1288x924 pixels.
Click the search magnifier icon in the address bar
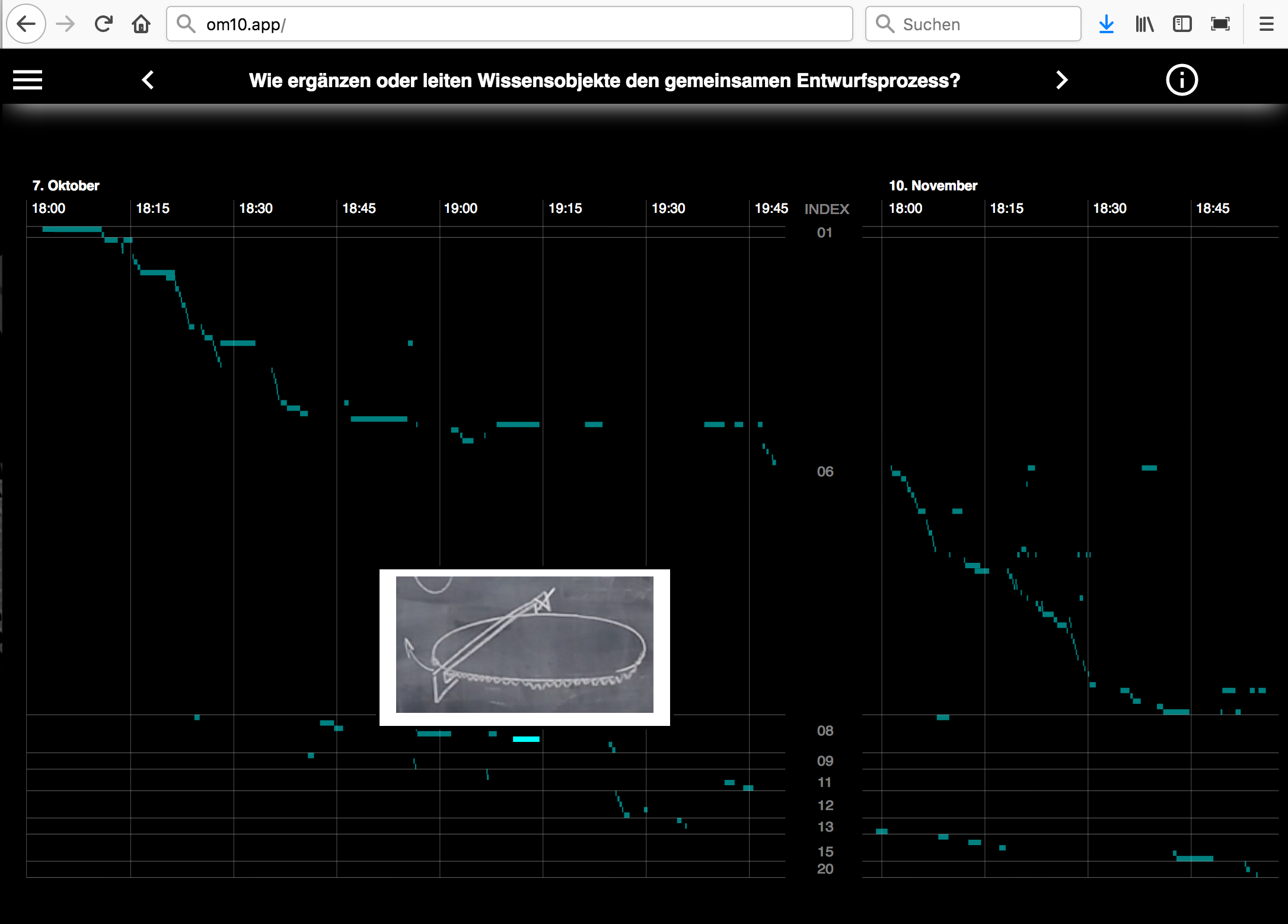(186, 24)
